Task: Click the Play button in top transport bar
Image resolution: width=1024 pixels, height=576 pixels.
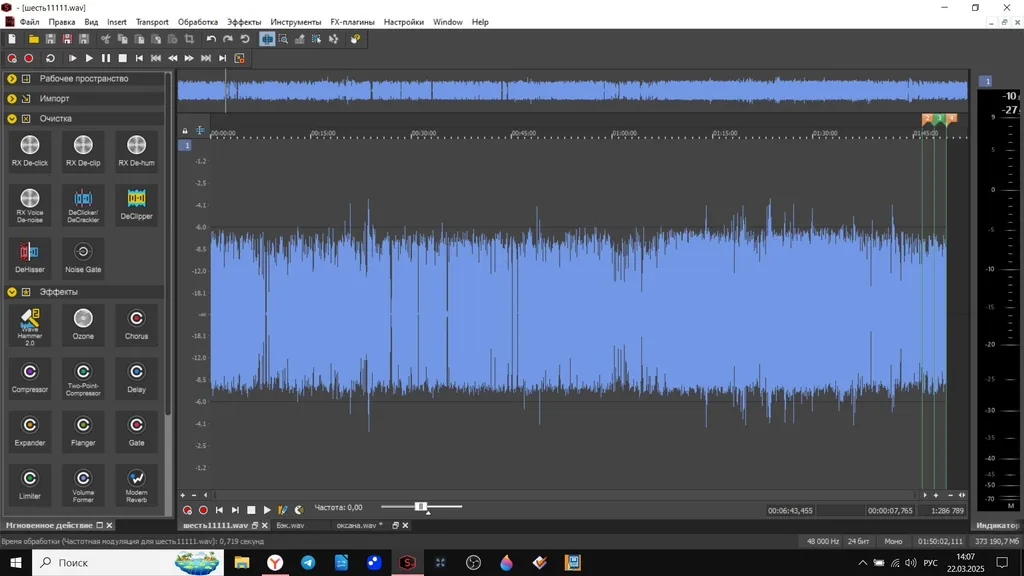Action: pyautogui.click(x=89, y=58)
